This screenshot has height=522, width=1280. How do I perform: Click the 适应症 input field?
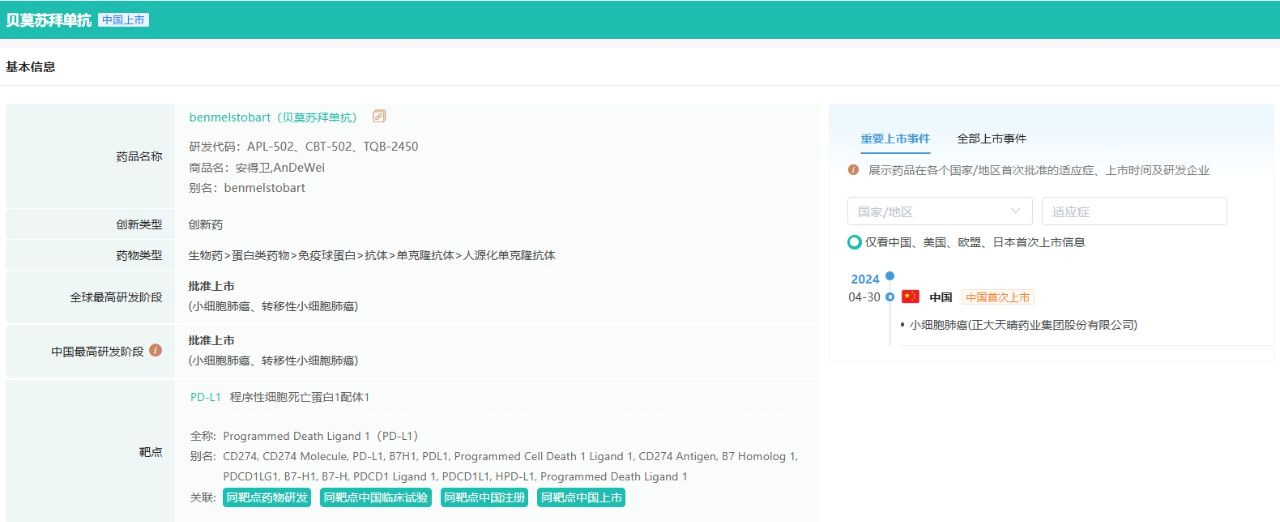[x=1134, y=211]
